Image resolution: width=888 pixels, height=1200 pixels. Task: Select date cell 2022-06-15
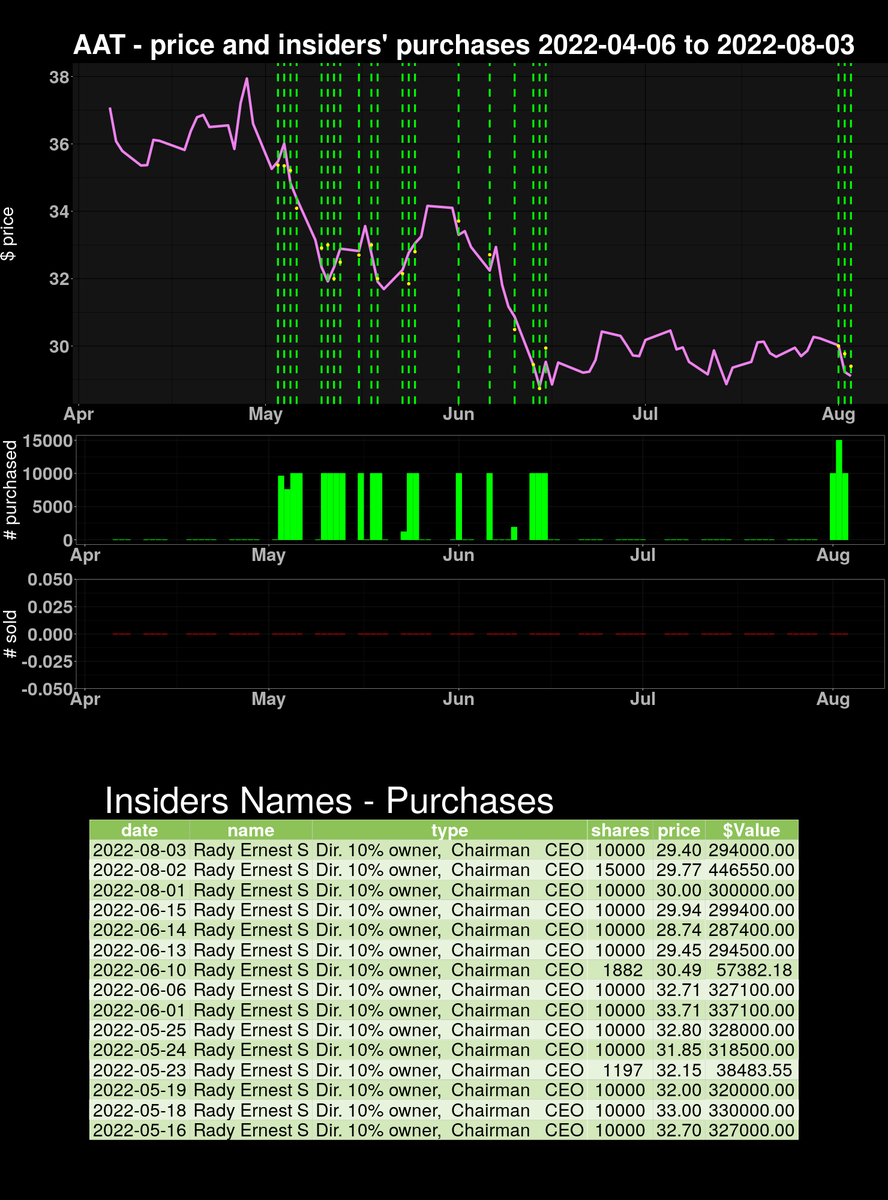139,910
